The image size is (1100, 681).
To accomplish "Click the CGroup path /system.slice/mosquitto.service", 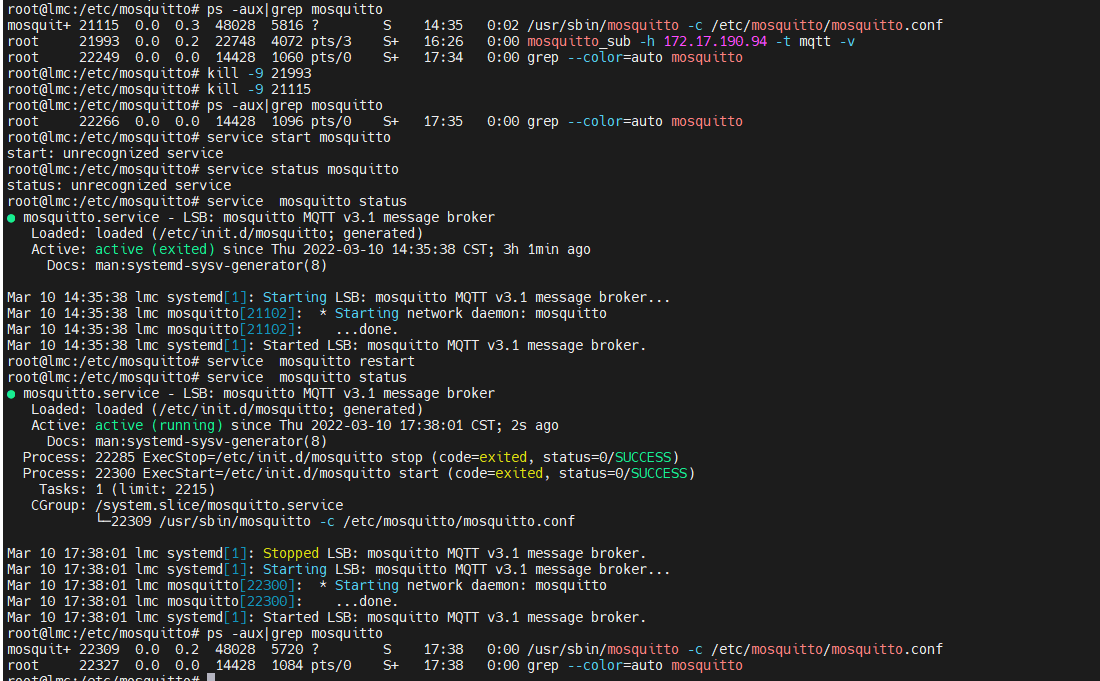I will click(219, 505).
